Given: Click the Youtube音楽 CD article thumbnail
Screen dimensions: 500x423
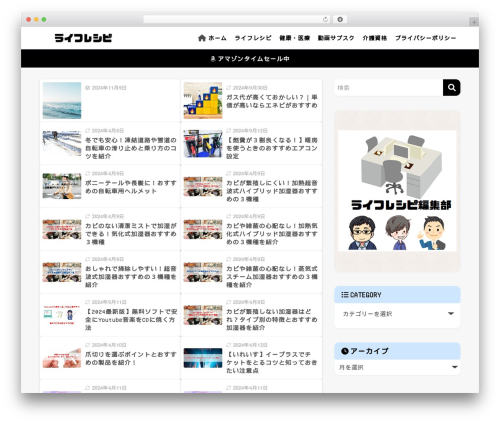Looking at the screenshot, I should (x=62, y=315).
